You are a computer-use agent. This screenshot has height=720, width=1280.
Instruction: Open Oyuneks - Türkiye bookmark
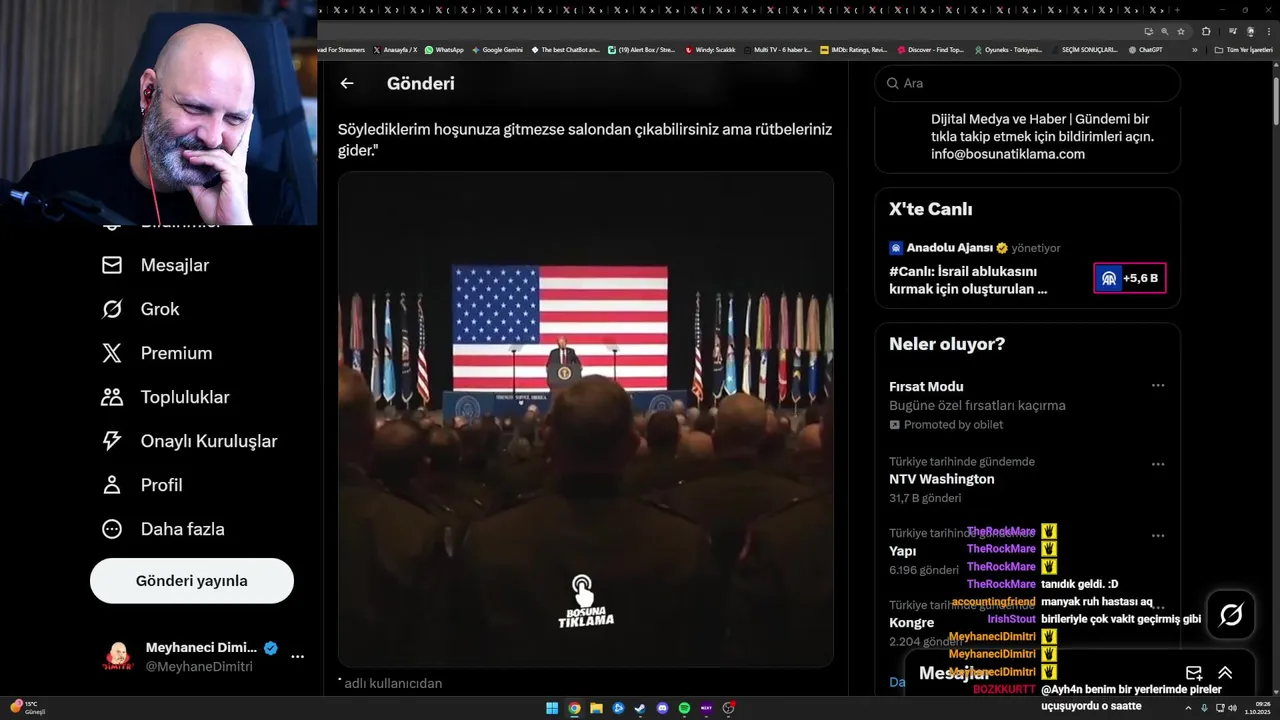click(x=1008, y=50)
